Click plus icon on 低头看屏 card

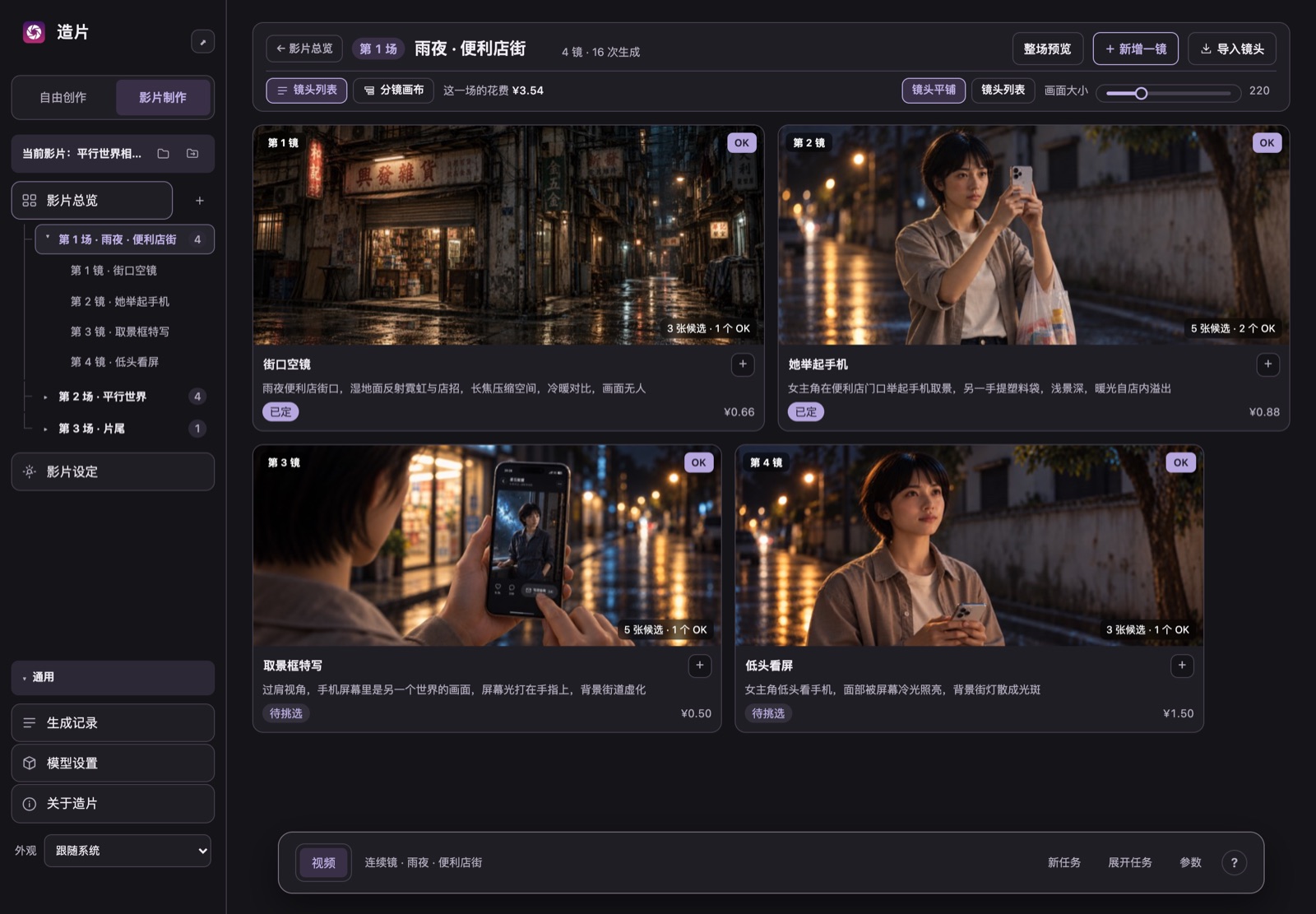(x=1182, y=666)
